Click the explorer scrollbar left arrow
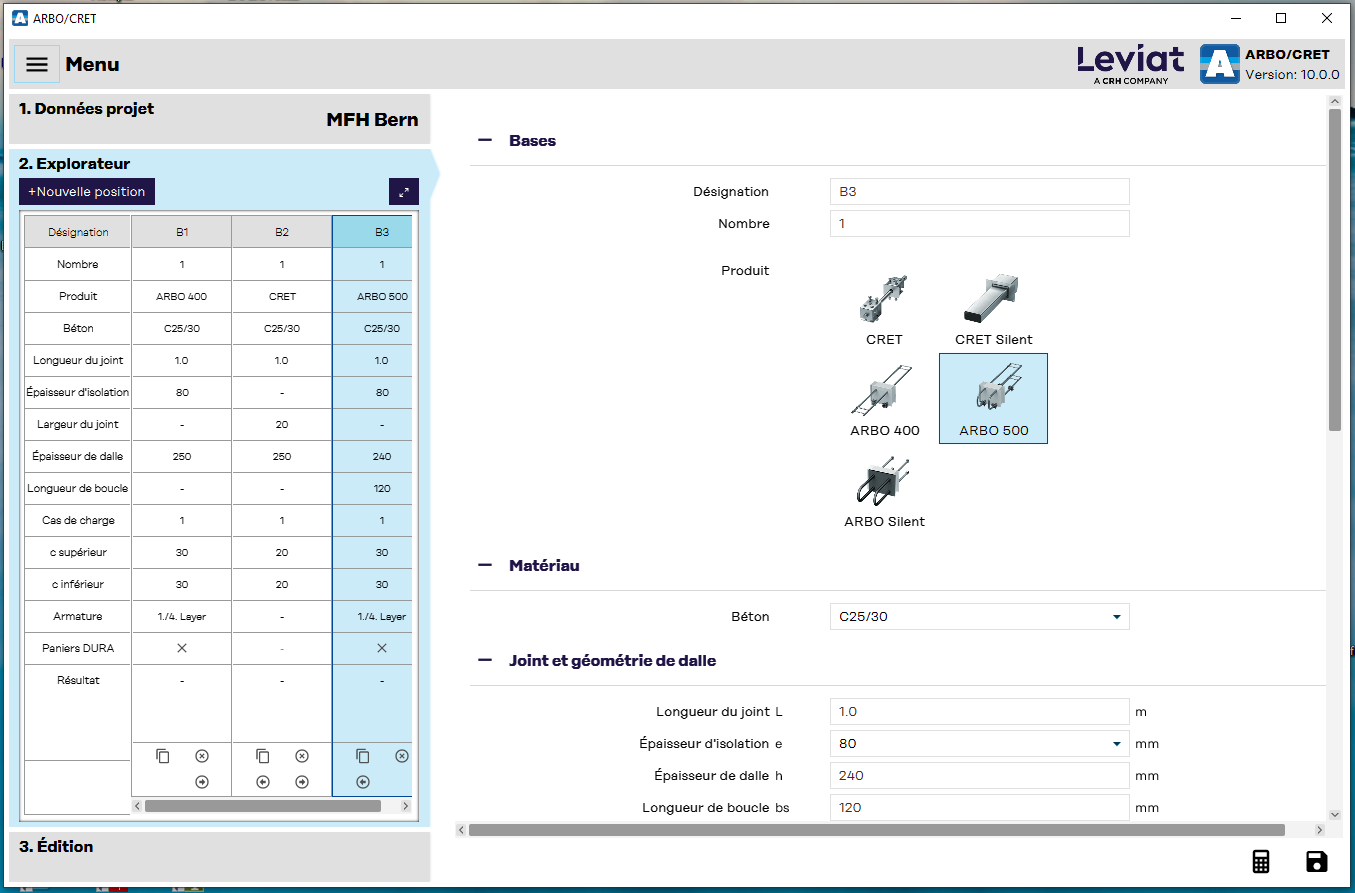Image resolution: width=1355 pixels, height=893 pixels. [138, 806]
